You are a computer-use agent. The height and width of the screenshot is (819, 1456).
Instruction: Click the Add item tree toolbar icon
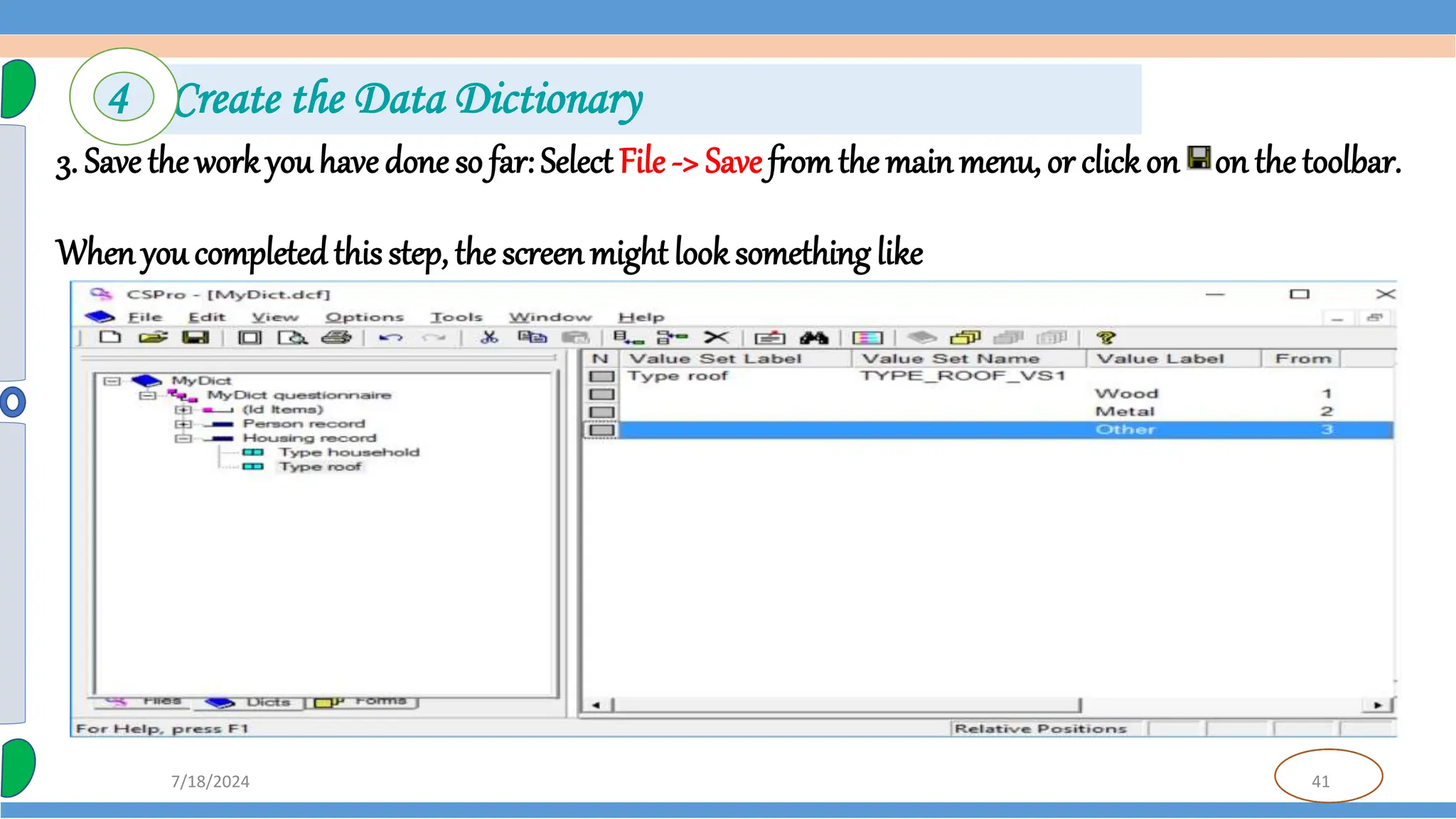coord(672,337)
